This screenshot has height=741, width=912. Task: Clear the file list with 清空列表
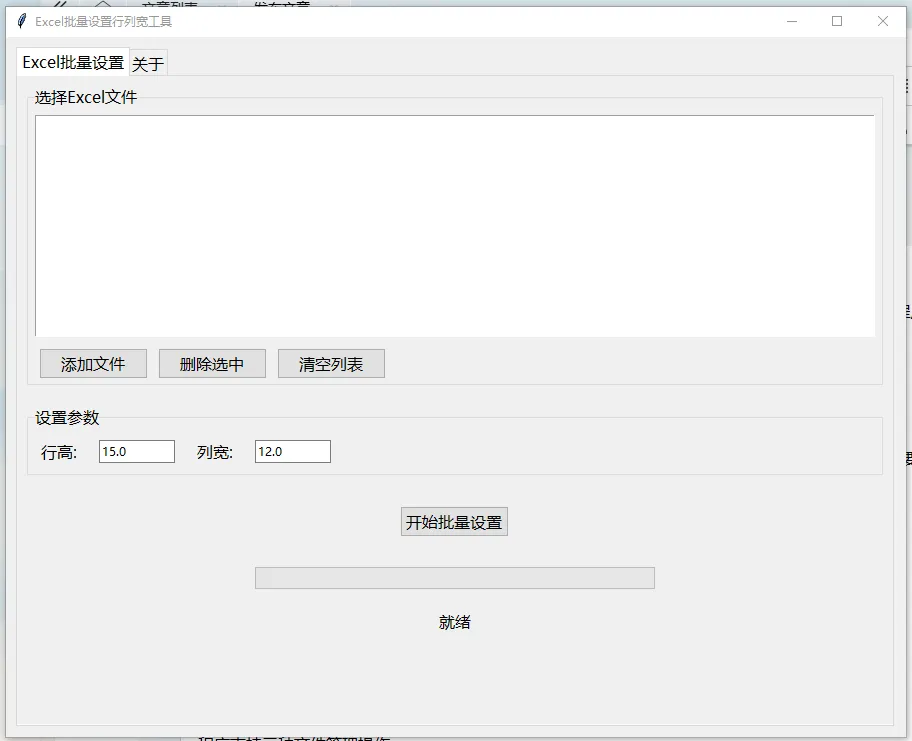tap(331, 364)
